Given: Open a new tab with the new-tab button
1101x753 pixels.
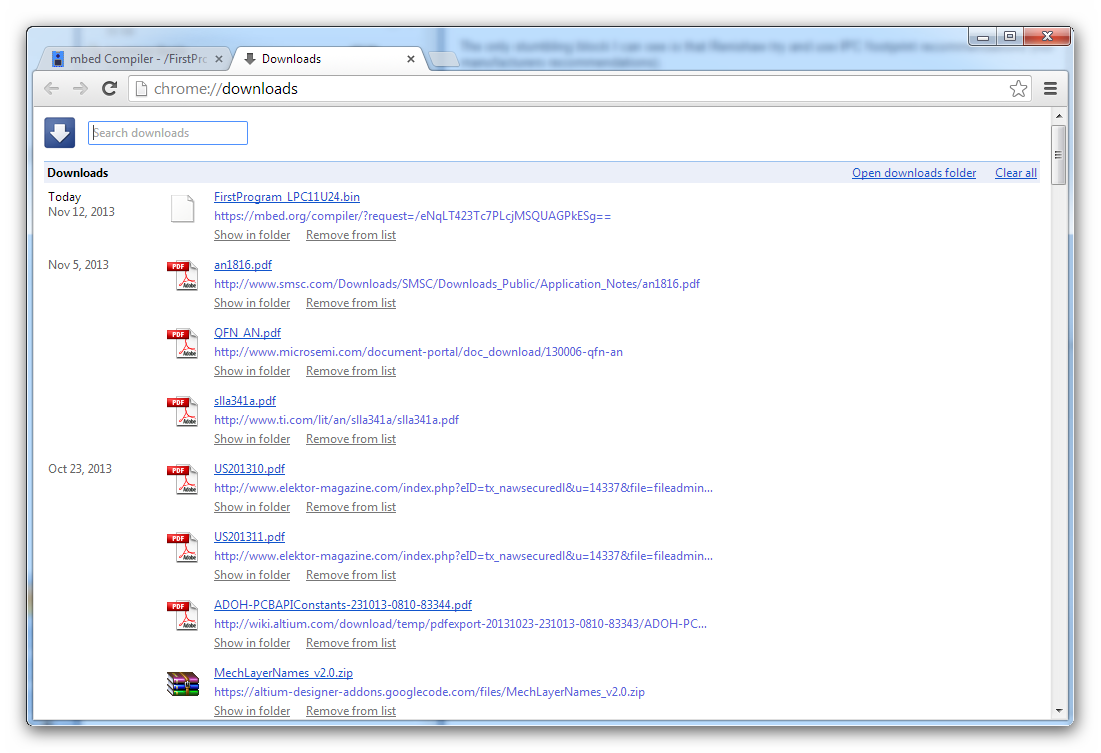Looking at the screenshot, I should point(443,60).
